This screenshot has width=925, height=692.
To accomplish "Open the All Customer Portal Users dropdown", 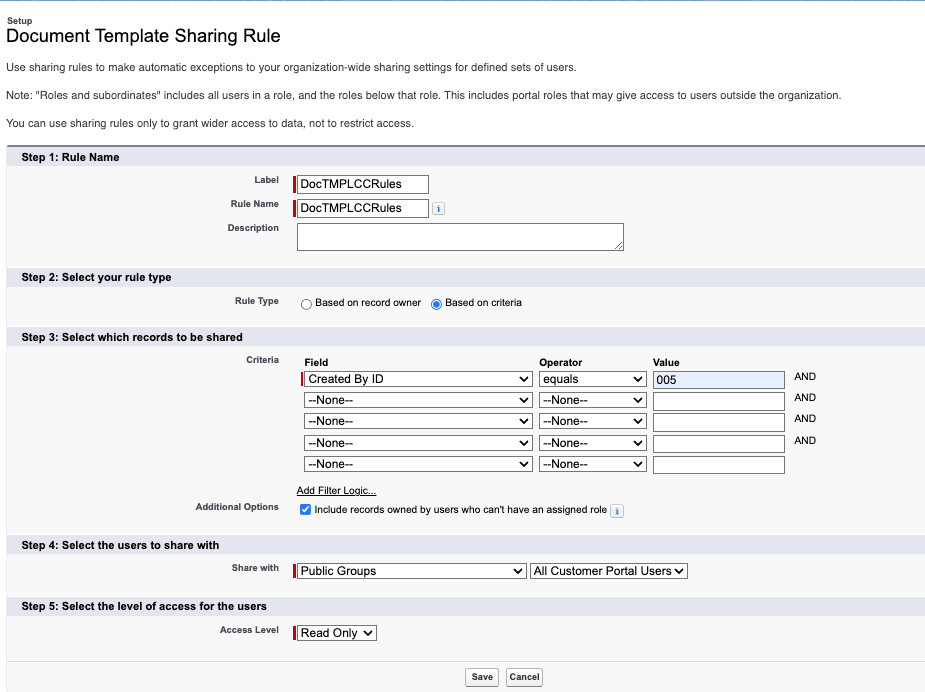I will click(x=608, y=570).
